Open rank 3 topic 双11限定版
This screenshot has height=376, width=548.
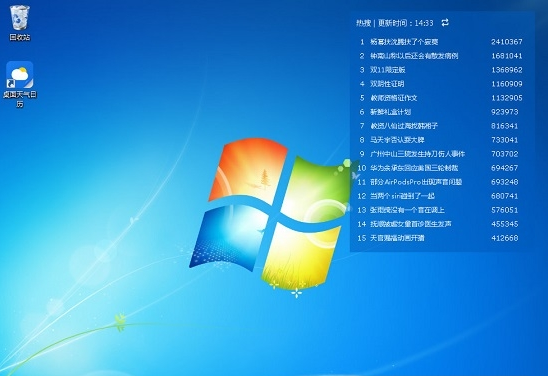click(388, 70)
